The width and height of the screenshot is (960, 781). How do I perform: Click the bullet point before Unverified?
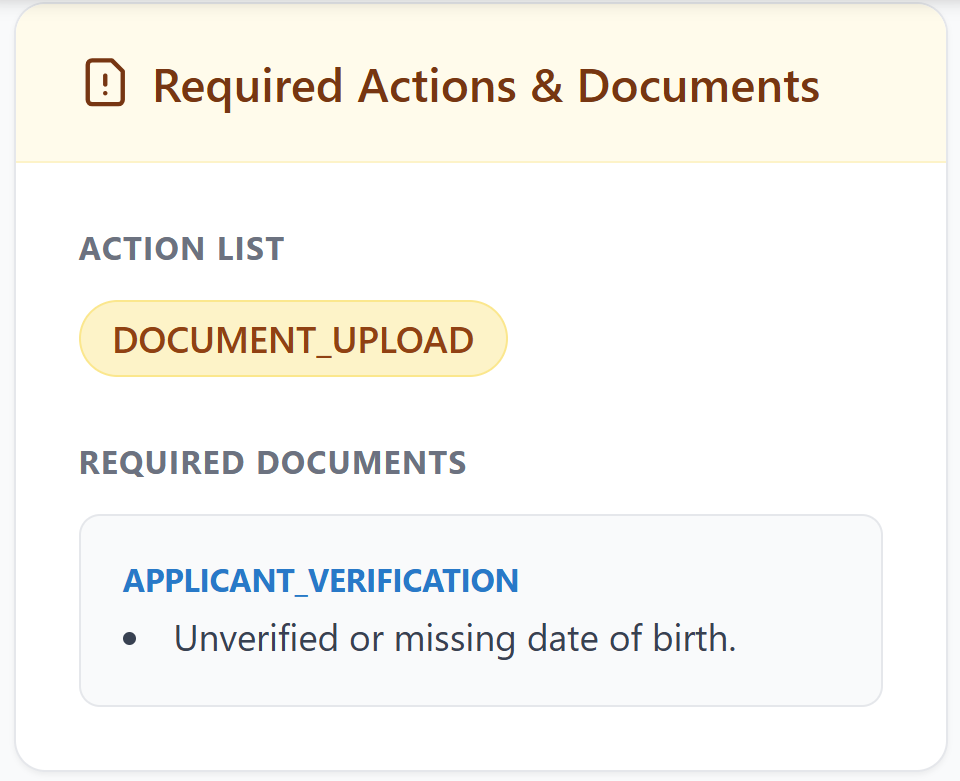coord(130,640)
